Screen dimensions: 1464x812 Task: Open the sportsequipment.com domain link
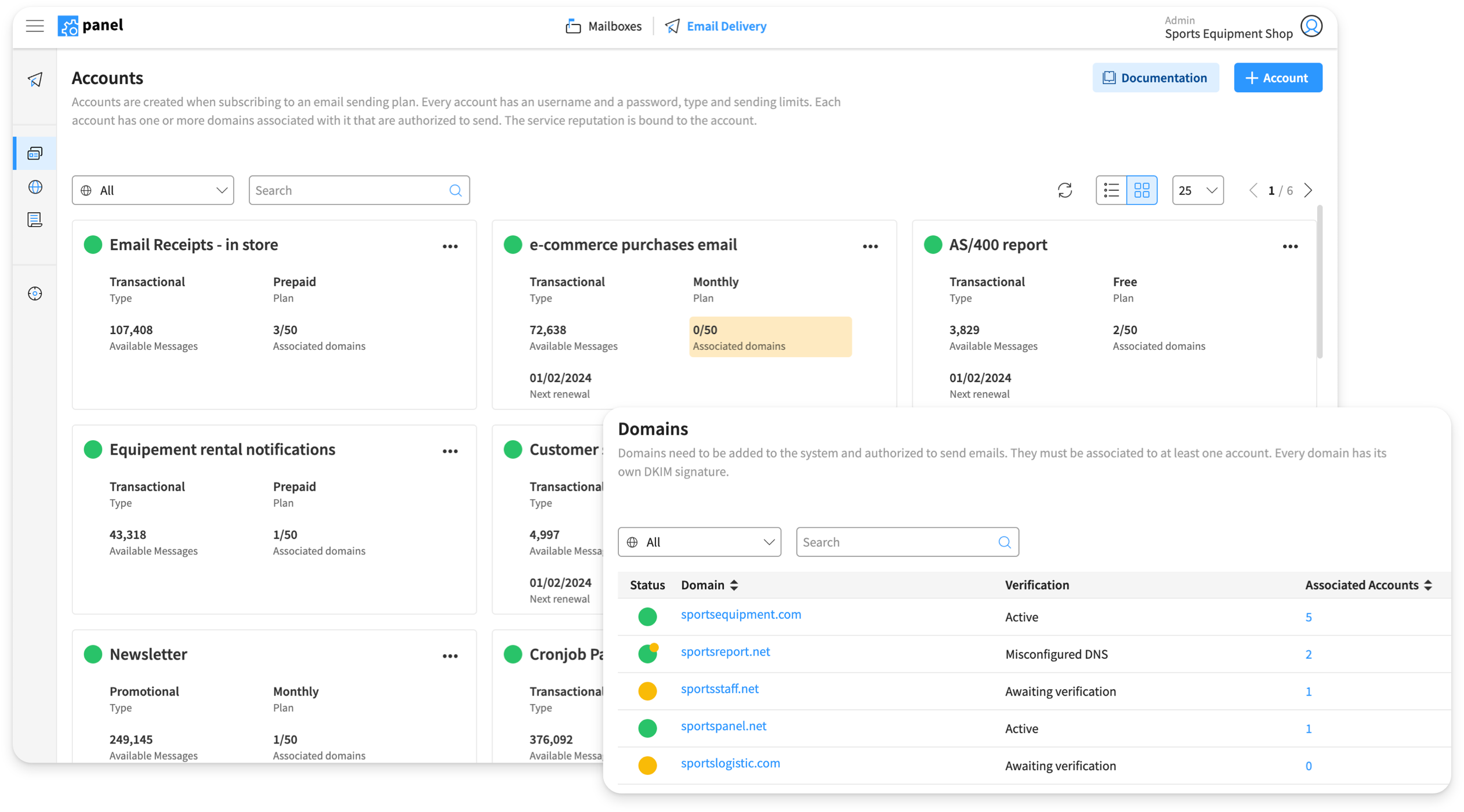(741, 614)
